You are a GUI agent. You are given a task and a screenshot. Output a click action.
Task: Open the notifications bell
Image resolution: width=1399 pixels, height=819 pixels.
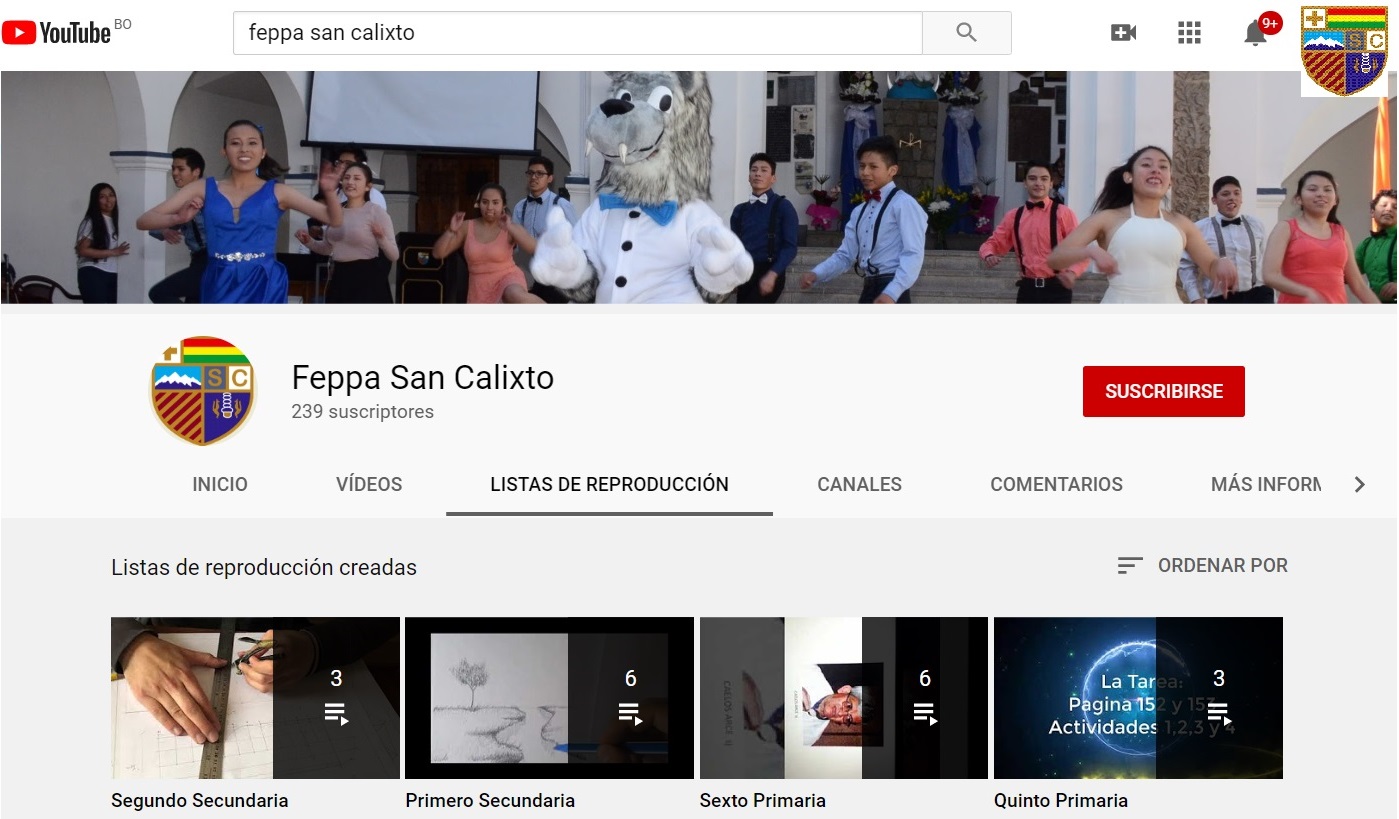pyautogui.click(x=1255, y=33)
